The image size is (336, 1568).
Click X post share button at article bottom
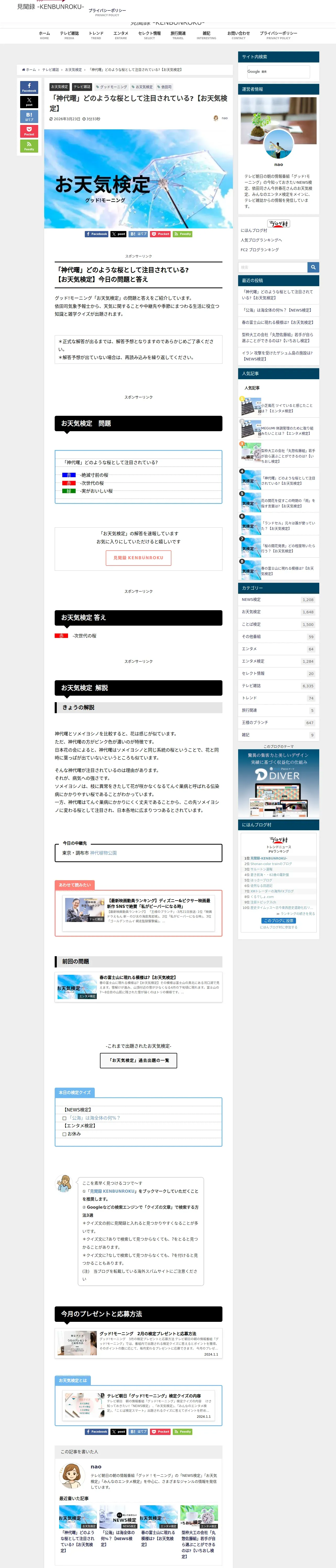pyautogui.click(x=118, y=1432)
